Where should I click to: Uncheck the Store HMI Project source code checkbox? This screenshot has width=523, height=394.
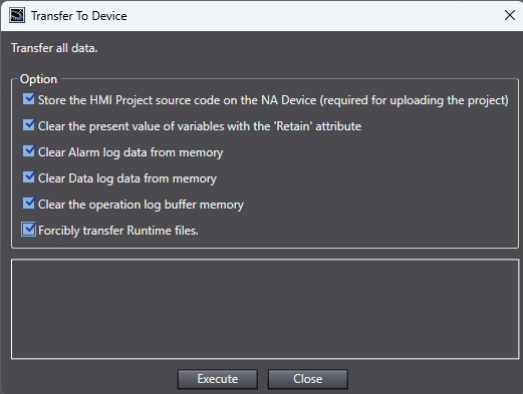coord(29,99)
